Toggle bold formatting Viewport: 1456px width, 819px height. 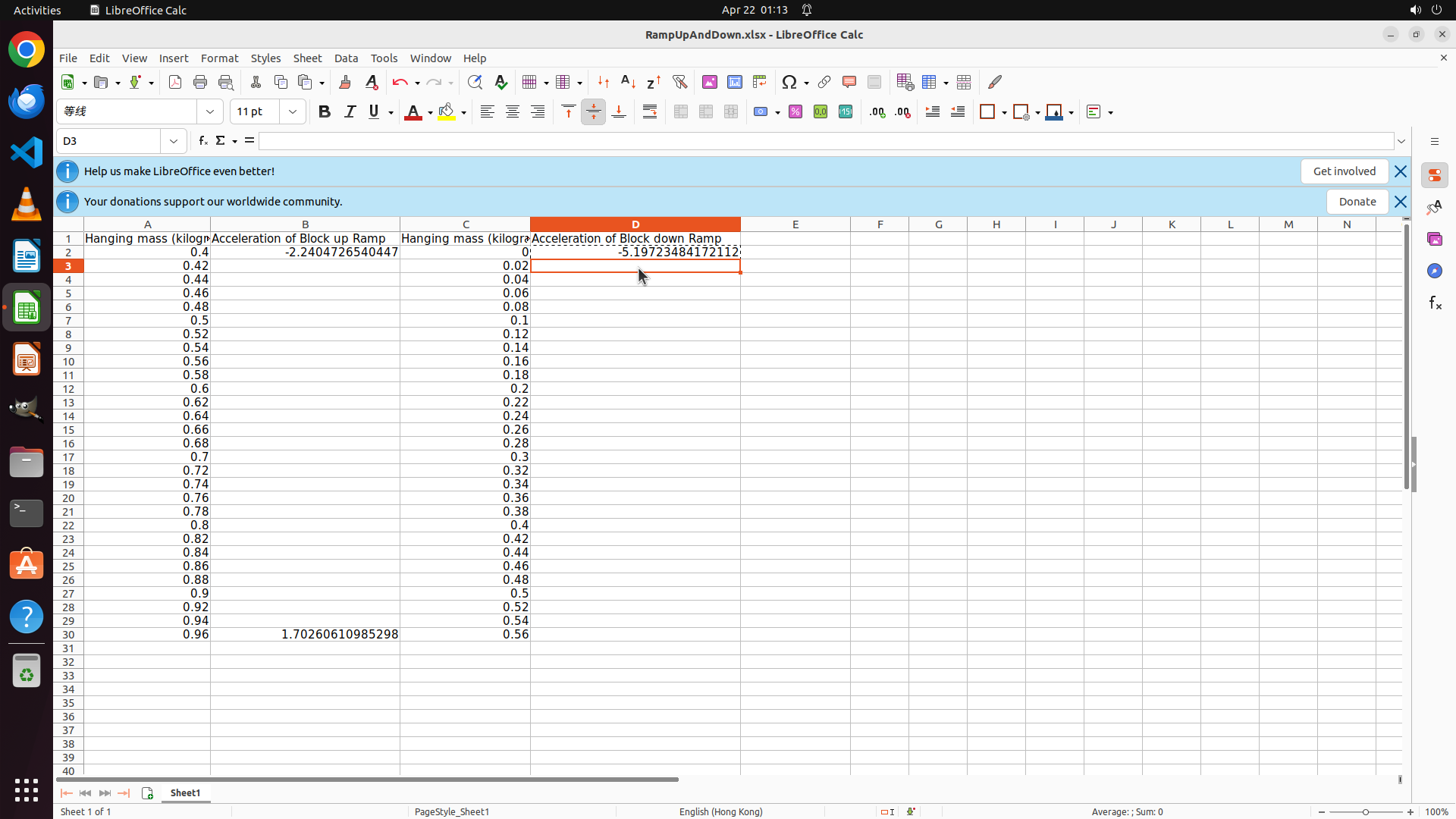click(325, 112)
